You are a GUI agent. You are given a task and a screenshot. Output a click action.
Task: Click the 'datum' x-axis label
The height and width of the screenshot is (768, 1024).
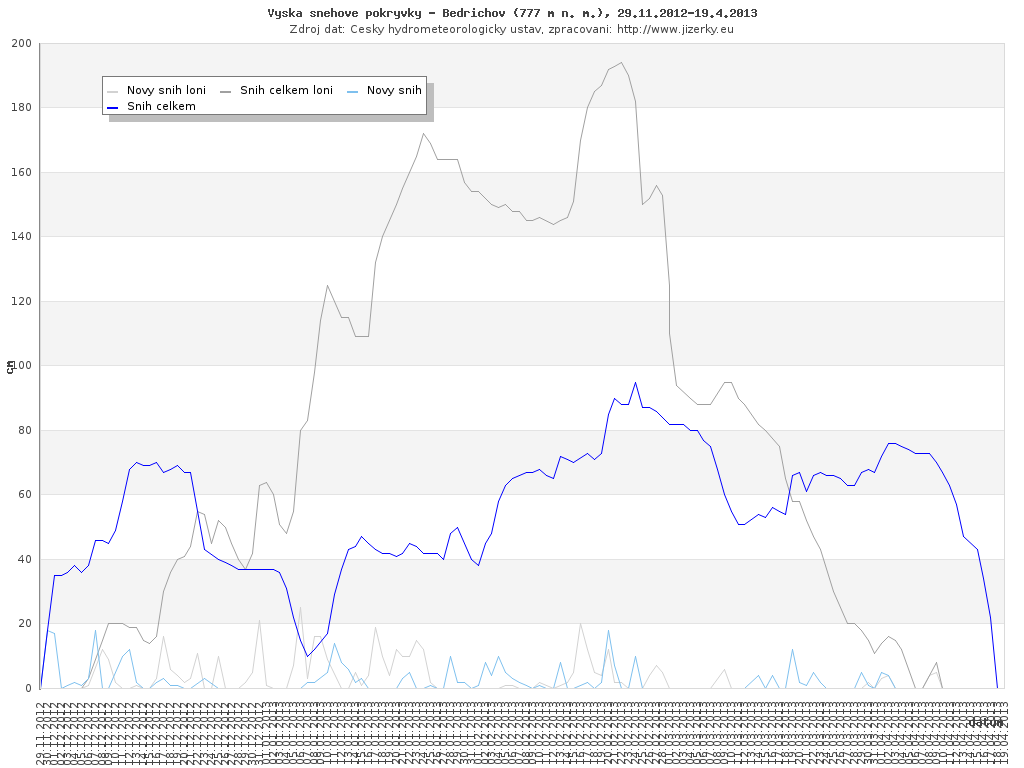pyautogui.click(x=986, y=722)
